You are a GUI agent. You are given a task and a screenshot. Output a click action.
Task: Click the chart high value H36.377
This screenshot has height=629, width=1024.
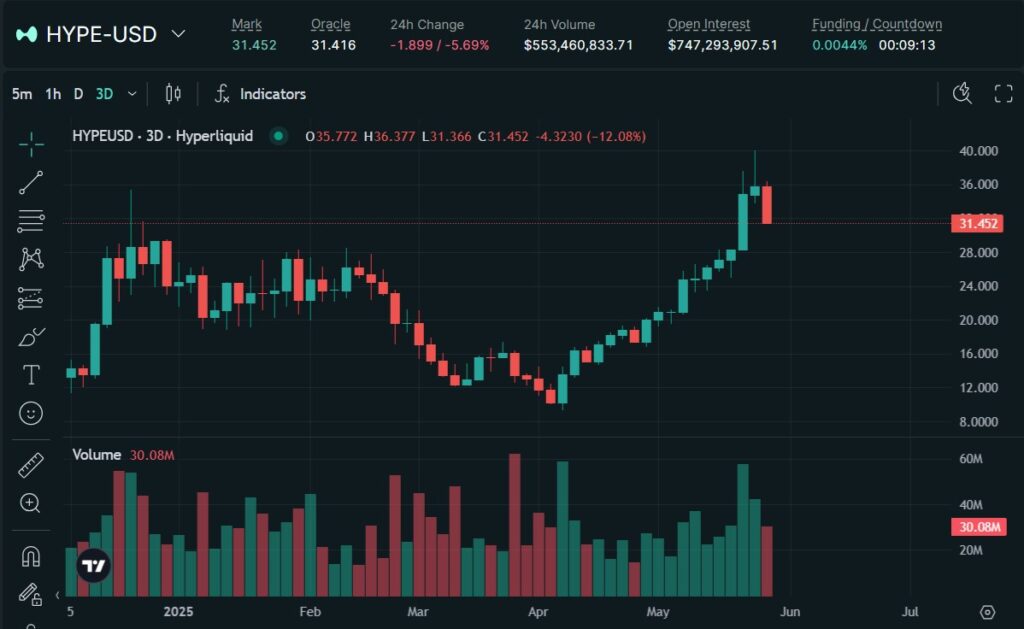(x=389, y=137)
